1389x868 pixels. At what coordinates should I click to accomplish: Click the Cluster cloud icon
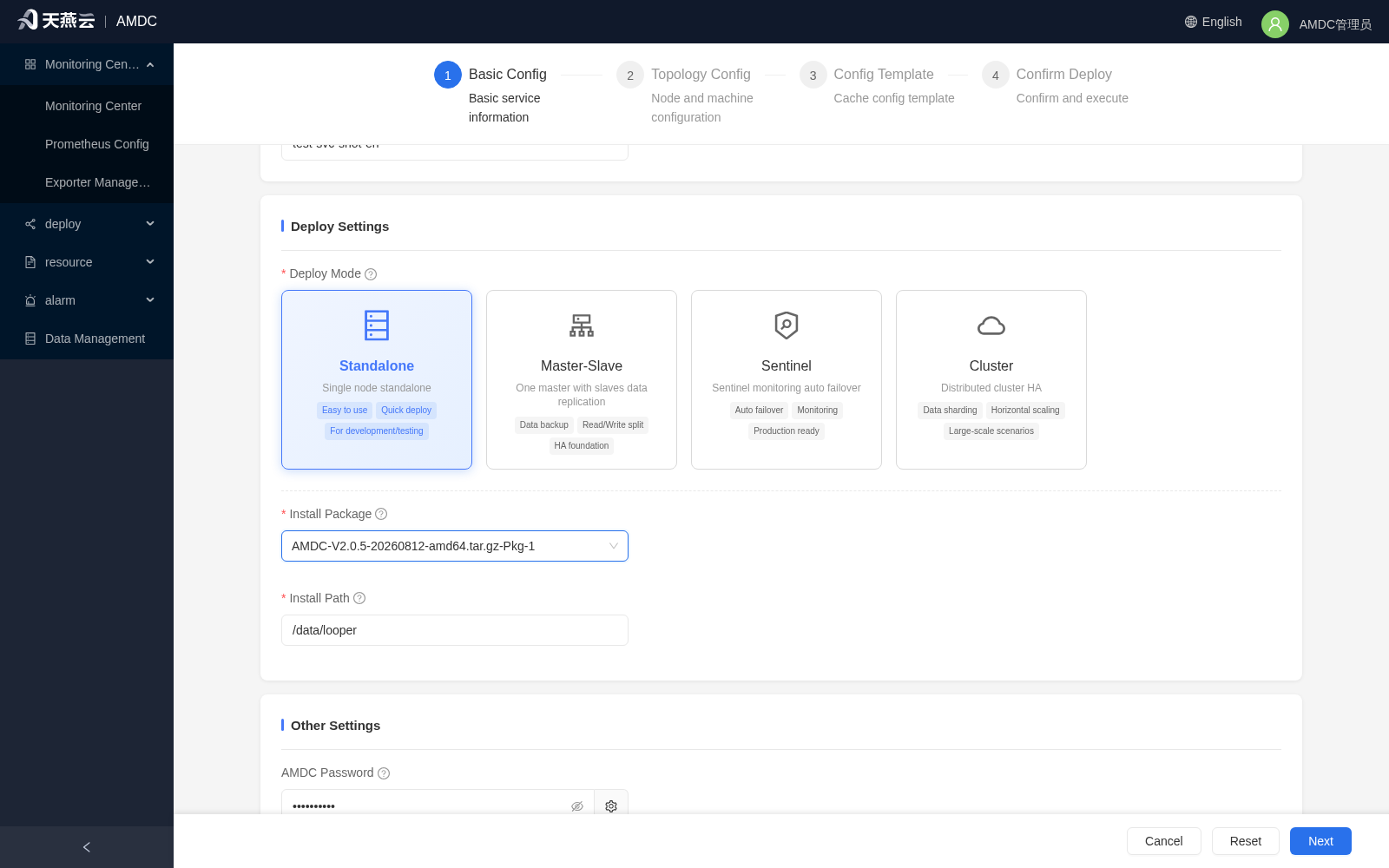pyautogui.click(x=991, y=325)
